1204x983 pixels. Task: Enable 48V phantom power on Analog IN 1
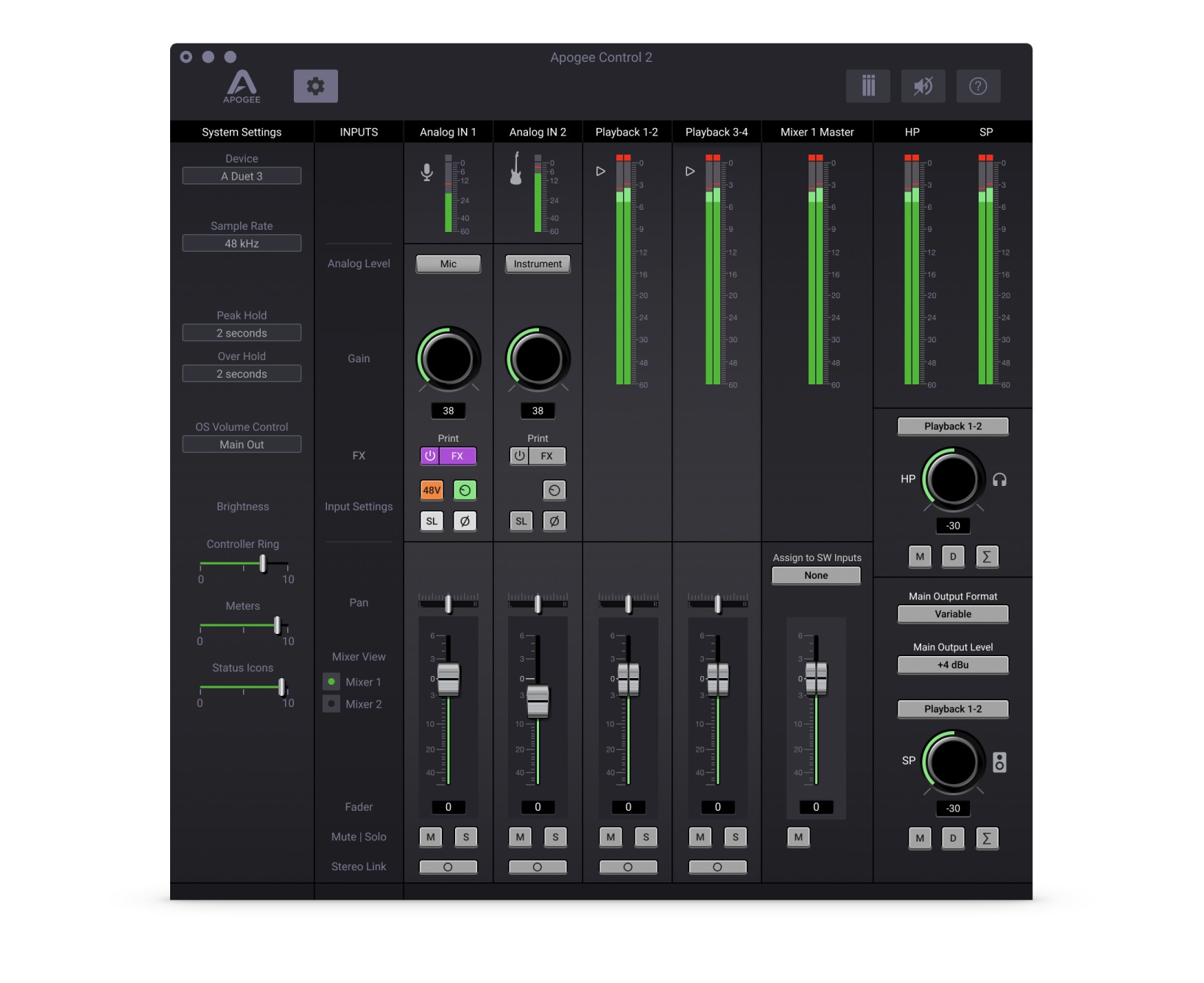coord(432,490)
